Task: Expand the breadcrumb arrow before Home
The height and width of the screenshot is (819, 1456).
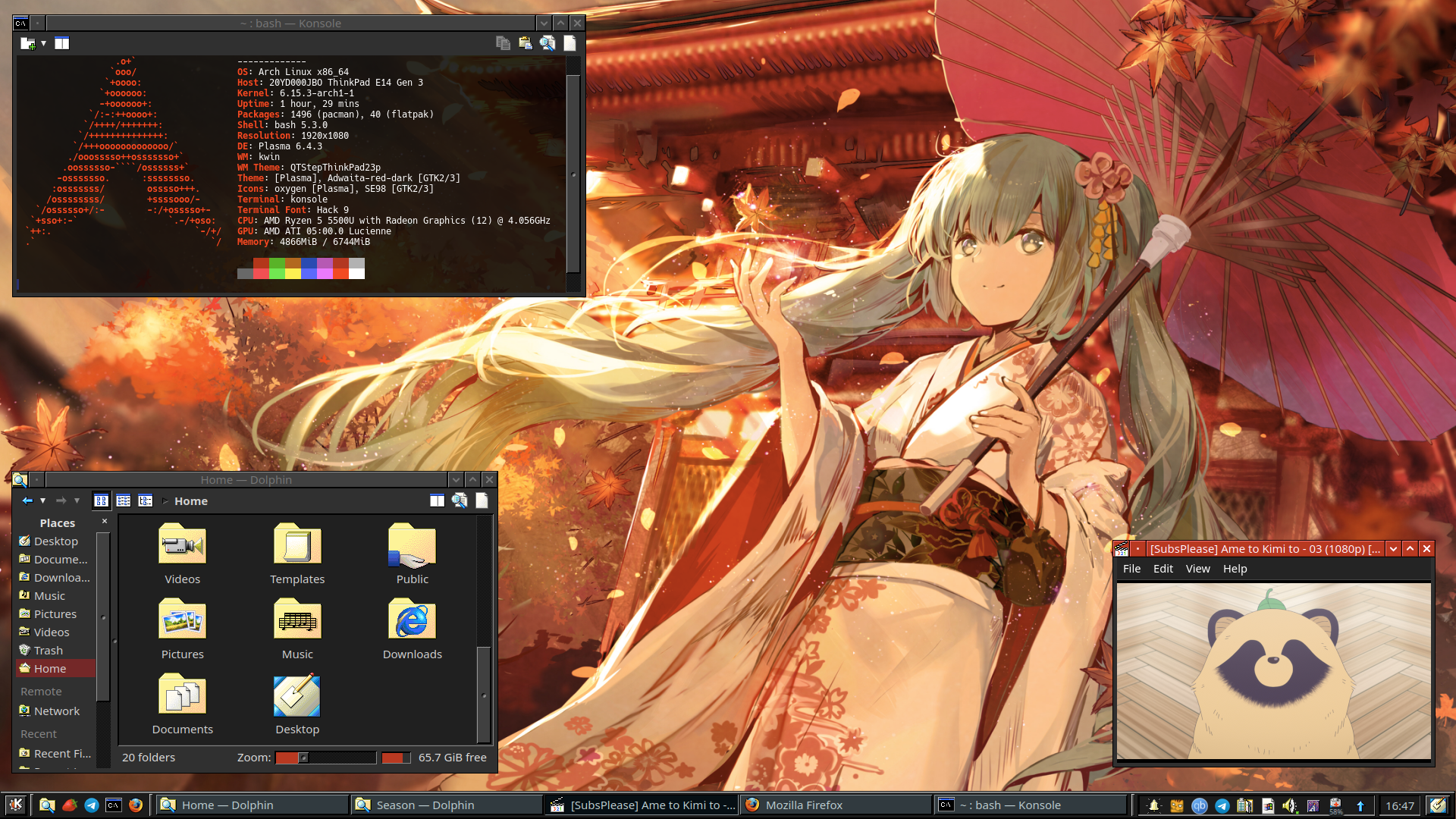Action: 165,501
